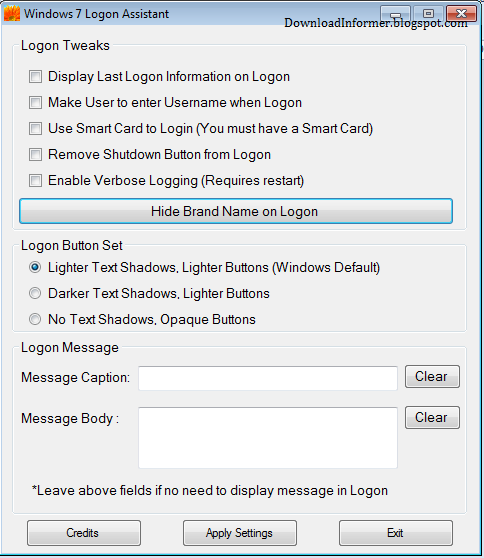Click the Exit button
Screen dimensions: 484x558
(396, 533)
